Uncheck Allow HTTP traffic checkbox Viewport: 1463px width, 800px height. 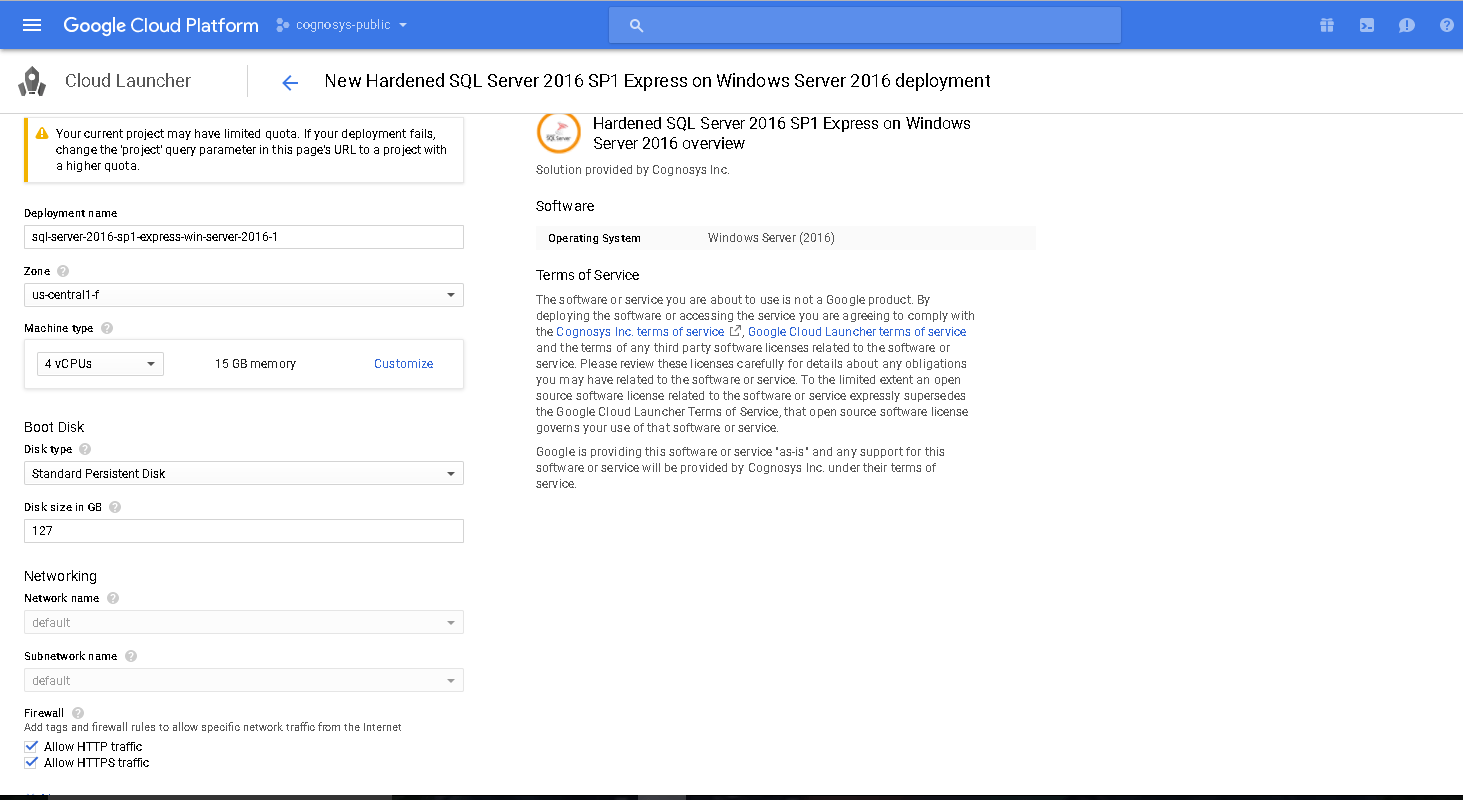pos(31,746)
